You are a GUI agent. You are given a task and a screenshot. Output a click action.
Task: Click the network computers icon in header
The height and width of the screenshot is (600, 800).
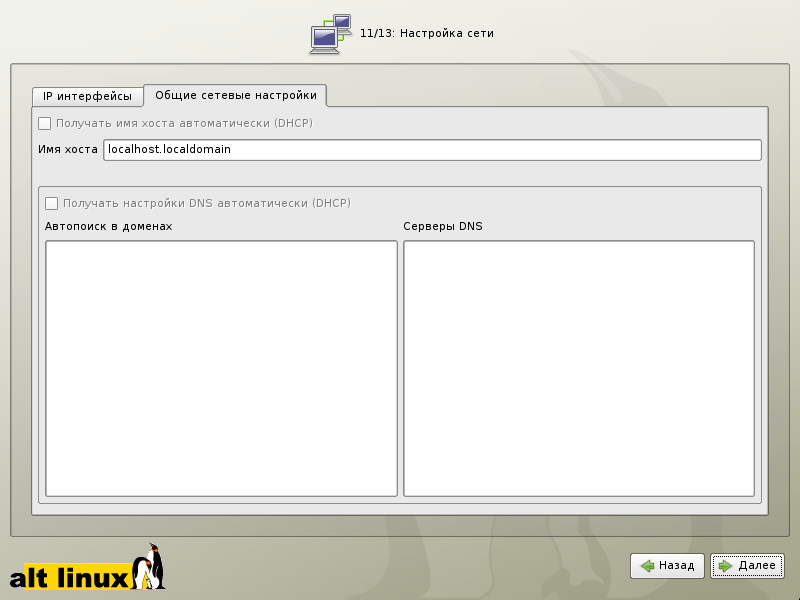click(x=331, y=34)
